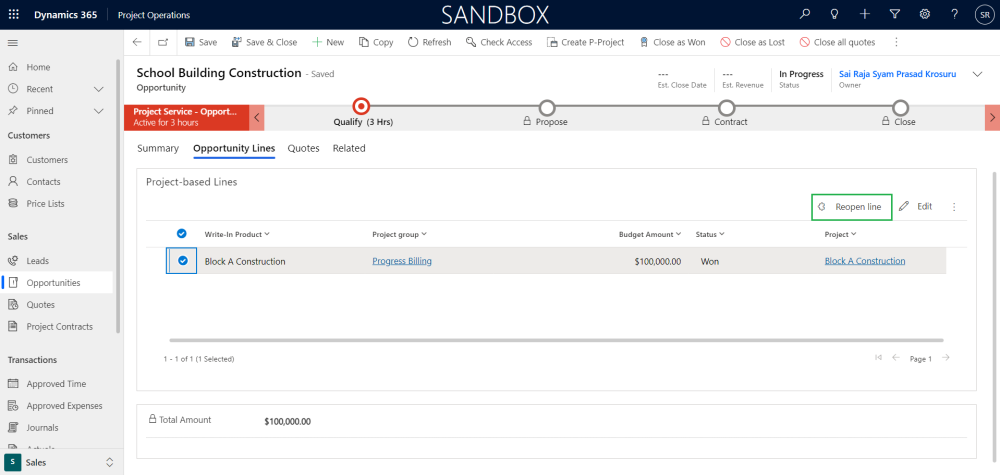This screenshot has height=475, width=1000.
Task: Open more options for Project-based Lines grid
Action: click(954, 207)
